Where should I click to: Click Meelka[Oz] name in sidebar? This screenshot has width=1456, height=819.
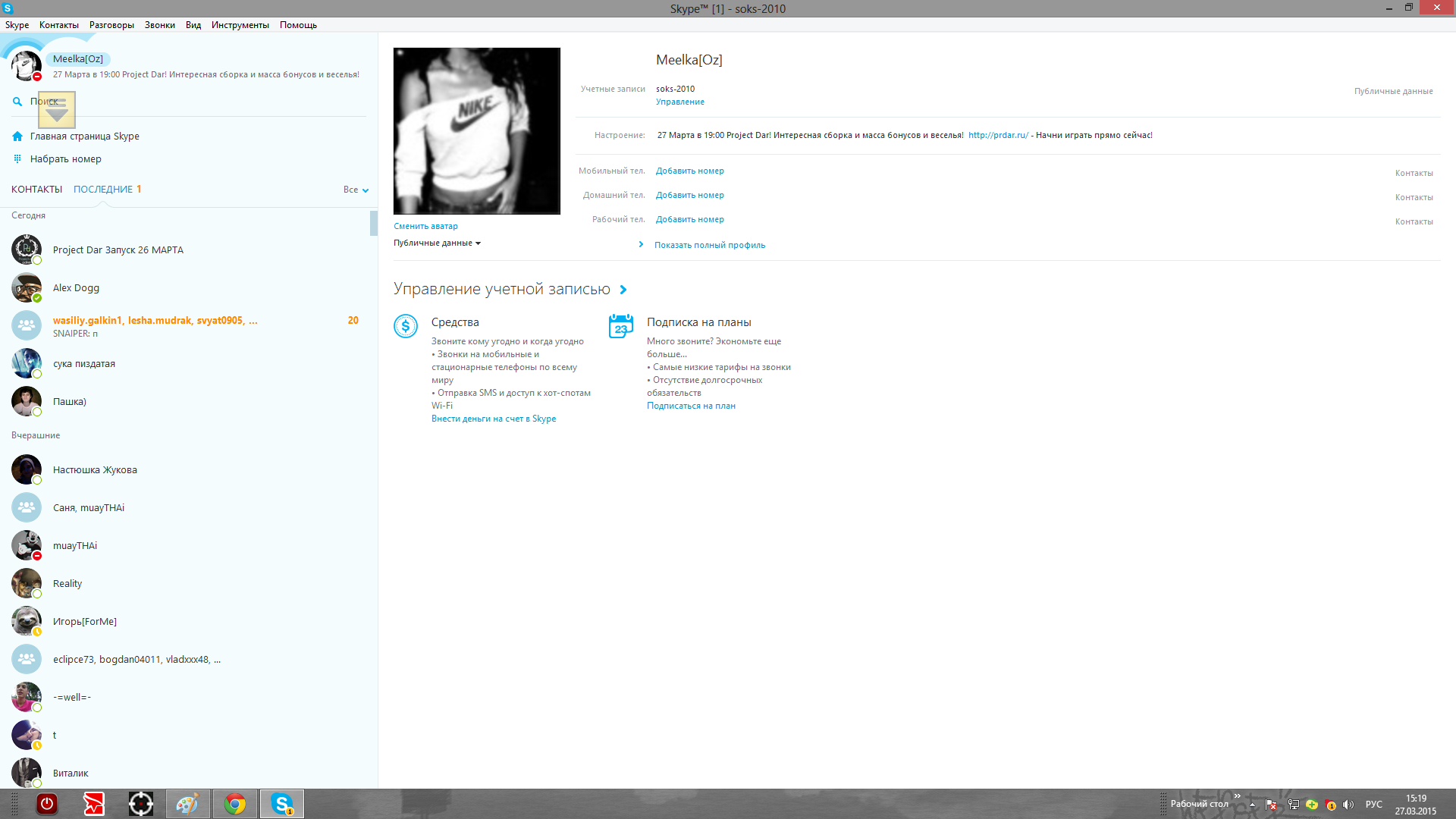[x=78, y=59]
